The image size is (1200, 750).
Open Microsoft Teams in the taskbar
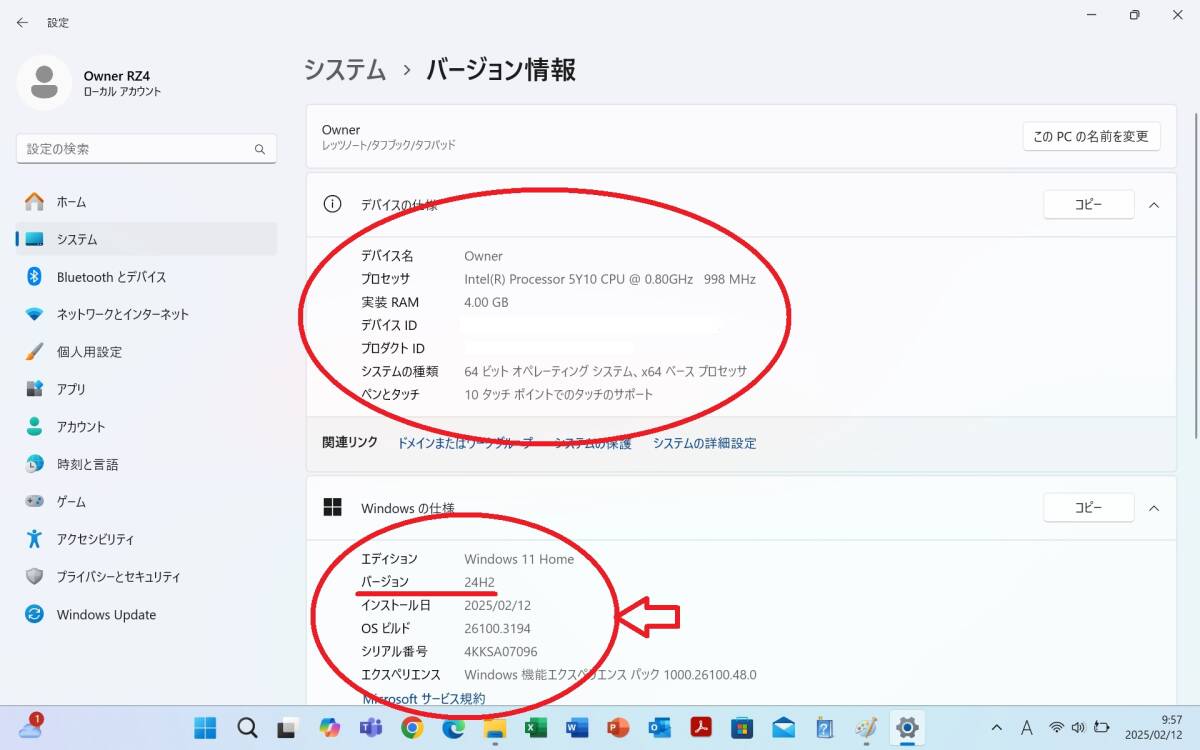tap(371, 727)
